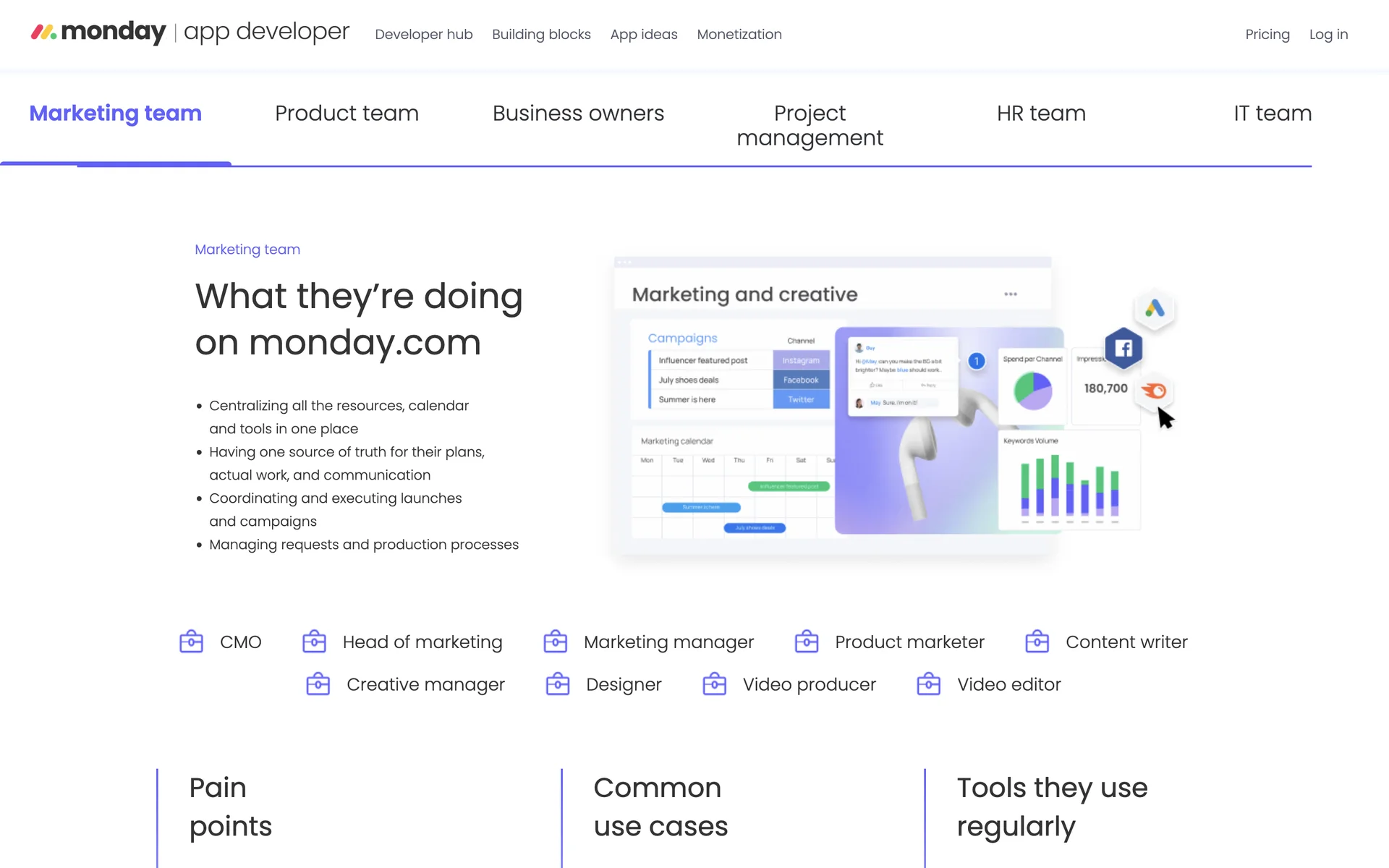Click the briefcase icon beside Head of marketing
1389x868 pixels.
(x=314, y=642)
